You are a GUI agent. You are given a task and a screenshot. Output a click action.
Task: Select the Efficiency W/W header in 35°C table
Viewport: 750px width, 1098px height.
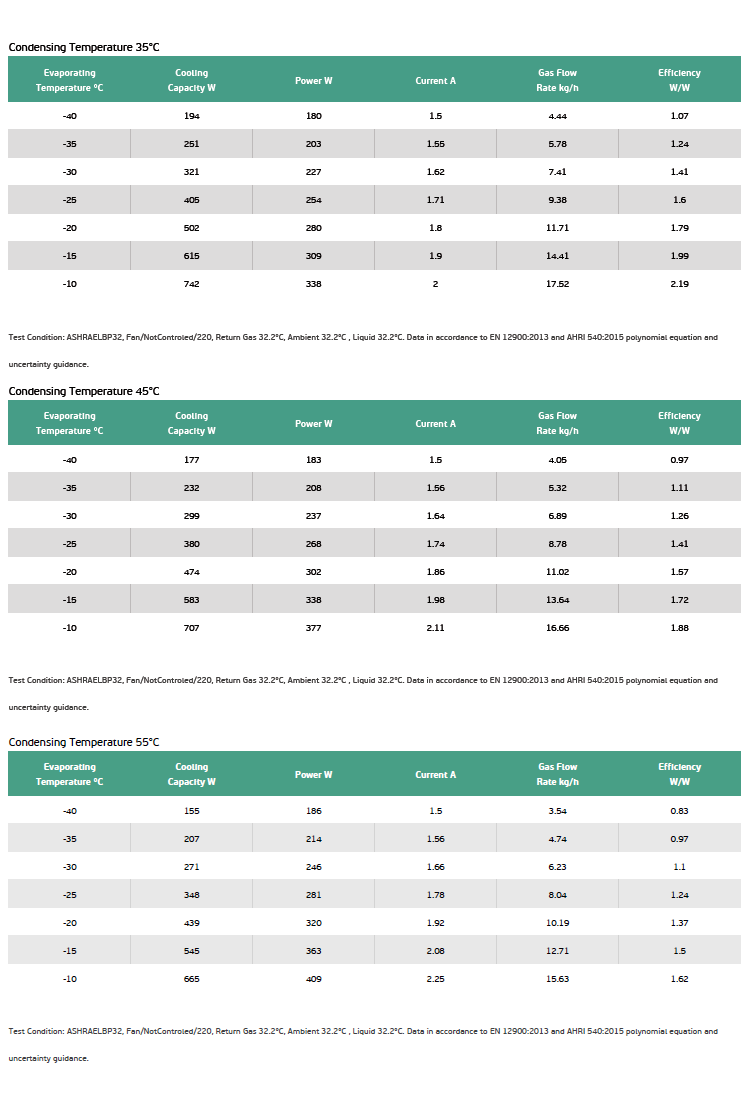679,80
